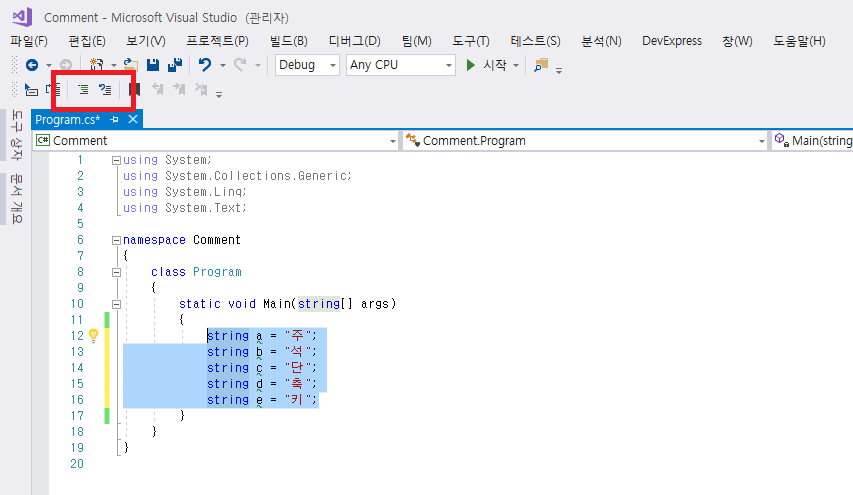The image size is (853, 495).
Task: Click the Navigate Backward arrow icon
Action: pyautogui.click(x=32, y=65)
